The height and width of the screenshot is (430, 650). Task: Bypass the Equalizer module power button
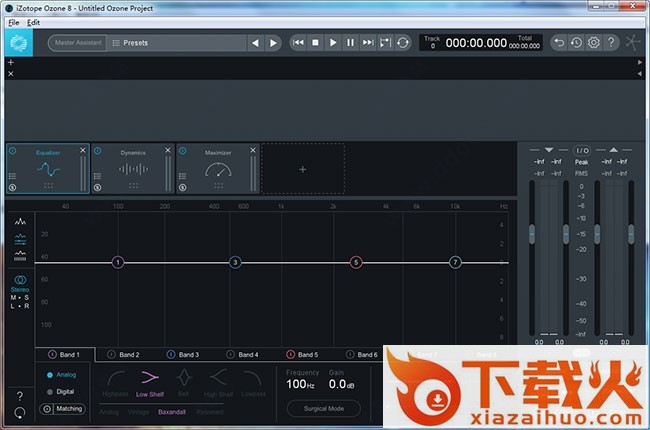(12, 151)
